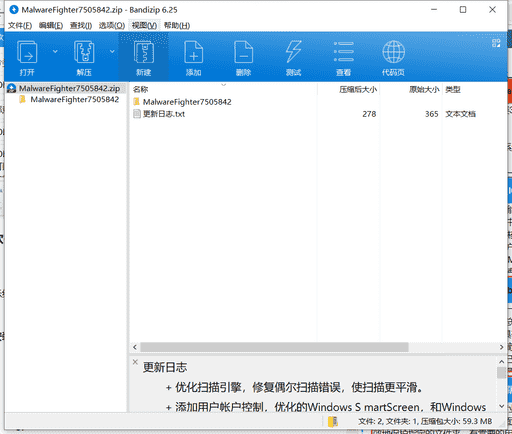Click horizontal scrollbar left arrow
This screenshot has width=512, height=434.
(x=135, y=347)
